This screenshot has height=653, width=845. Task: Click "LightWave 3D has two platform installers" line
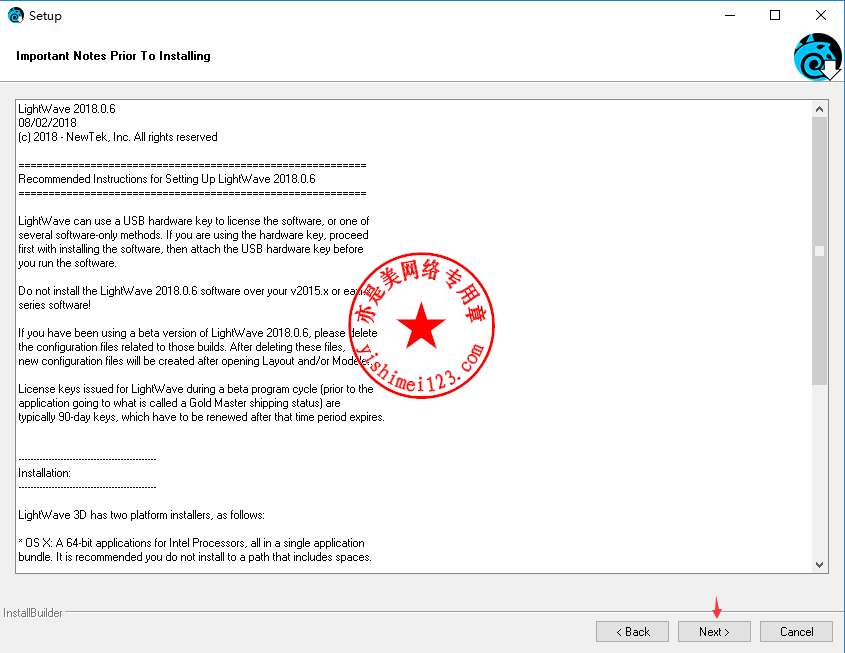click(141, 515)
